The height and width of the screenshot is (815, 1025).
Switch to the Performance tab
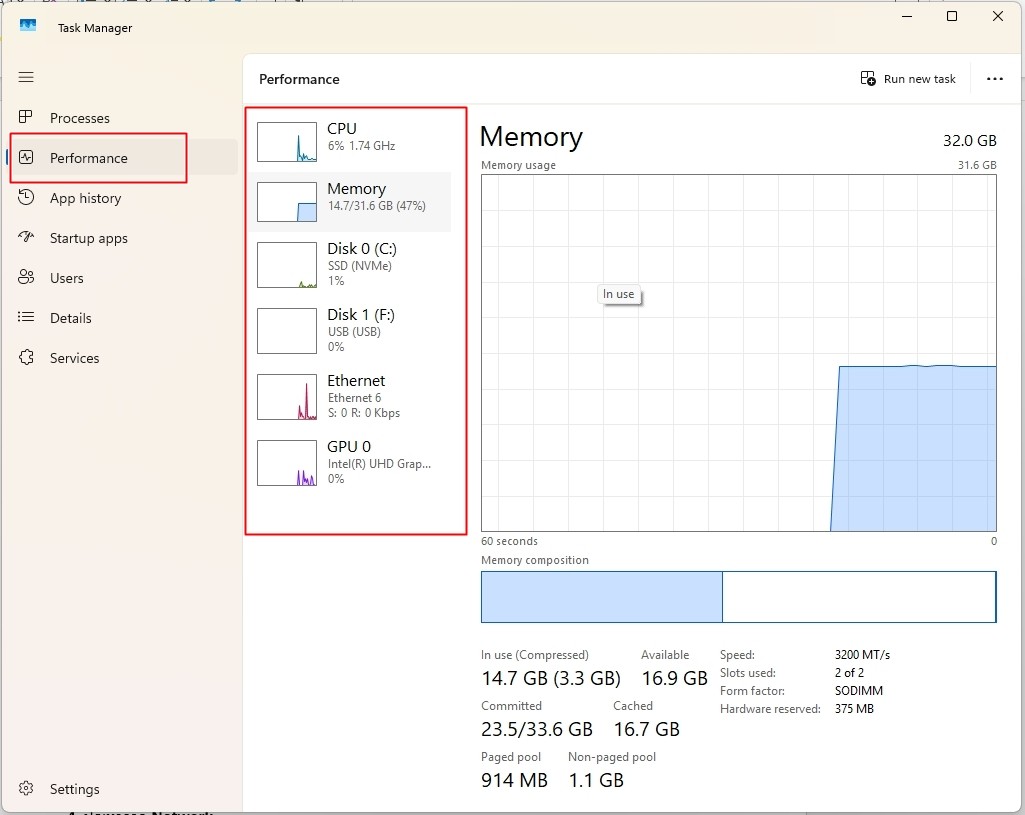(x=89, y=158)
